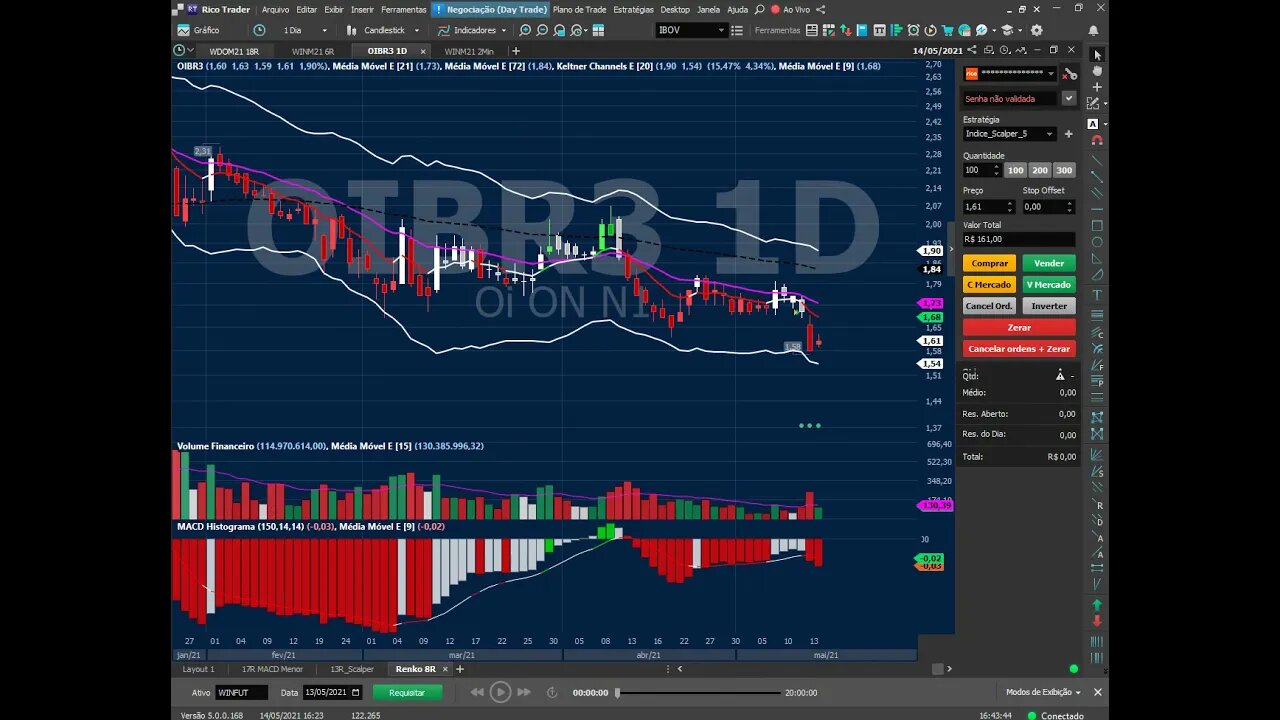Viewport: 1280px width, 720px height.
Task: Open the Candlestick chart type dropdown
Action: [x=392, y=30]
